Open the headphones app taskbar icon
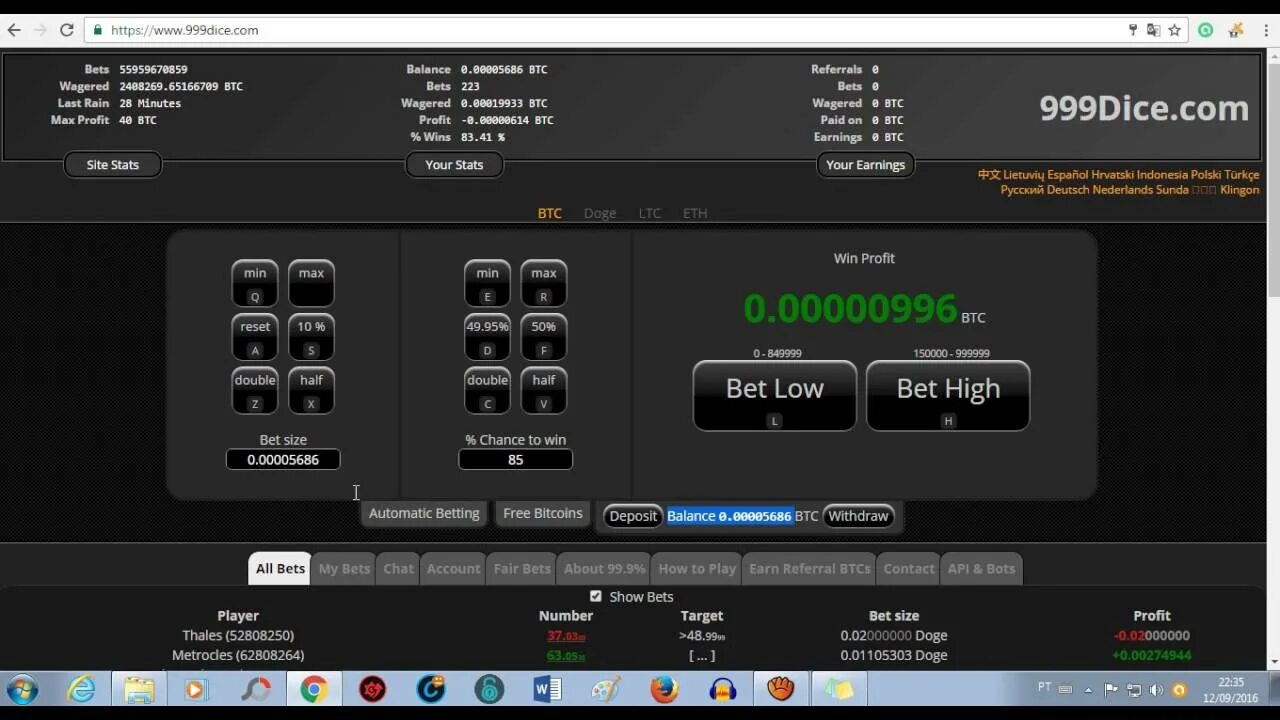1280x720 pixels. point(722,689)
